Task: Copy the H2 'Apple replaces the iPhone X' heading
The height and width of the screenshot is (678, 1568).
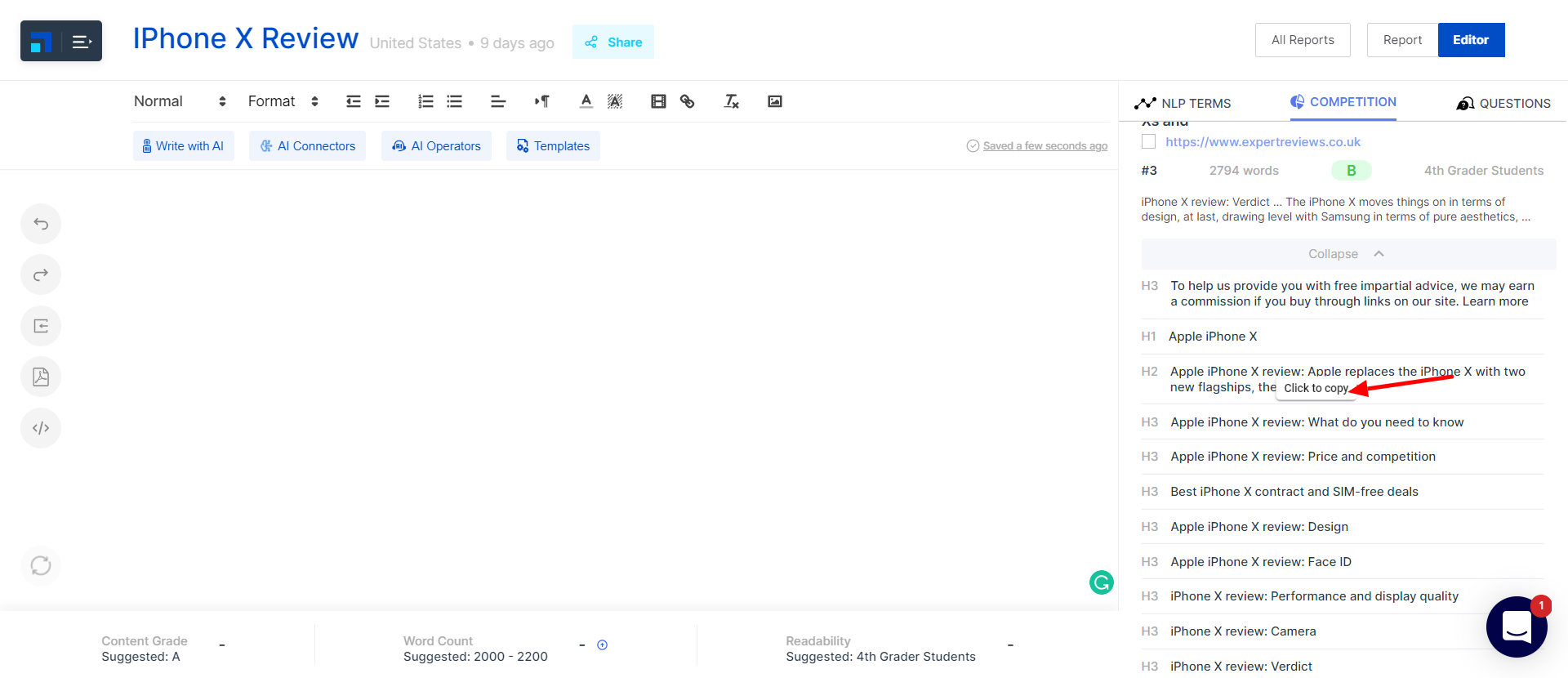Action: tap(1347, 379)
